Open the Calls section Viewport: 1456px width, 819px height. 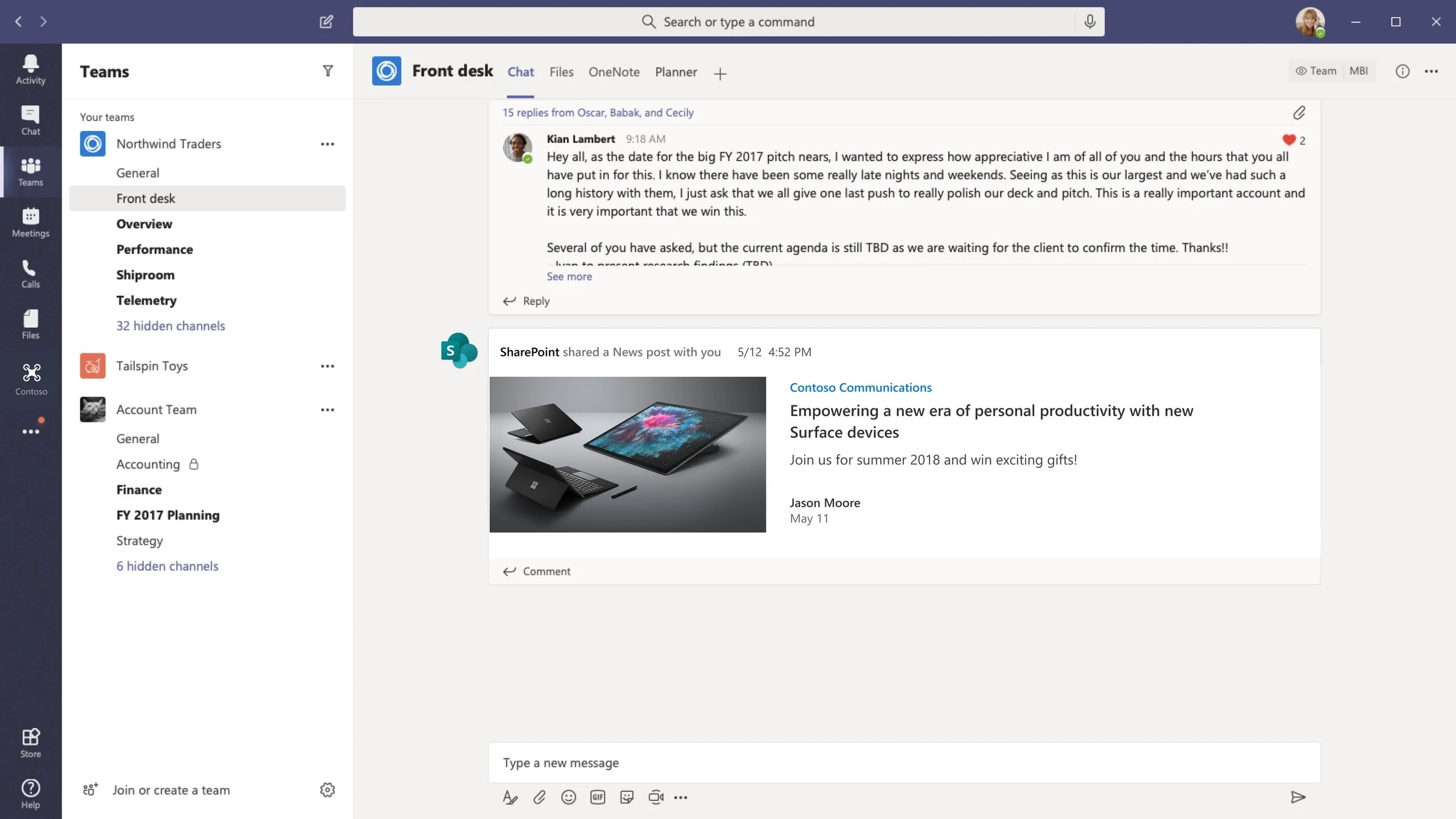tap(30, 273)
